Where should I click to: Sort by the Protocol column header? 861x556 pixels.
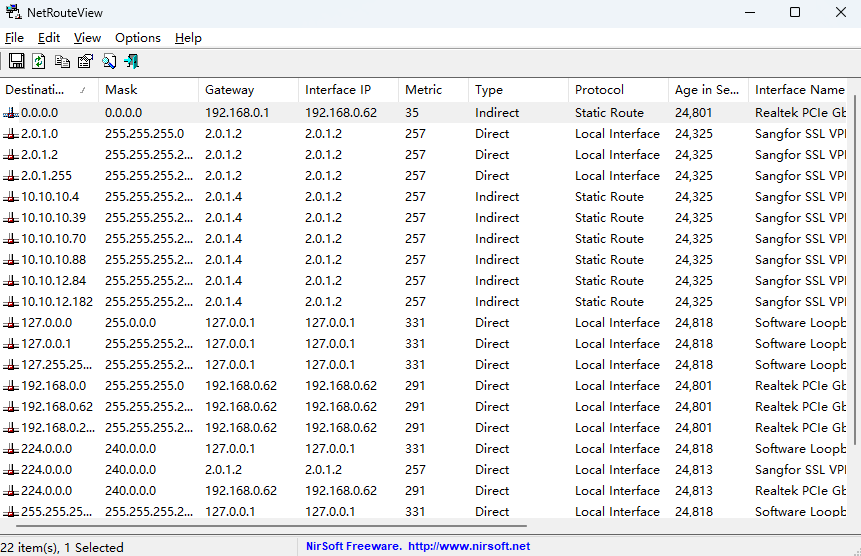(599, 90)
